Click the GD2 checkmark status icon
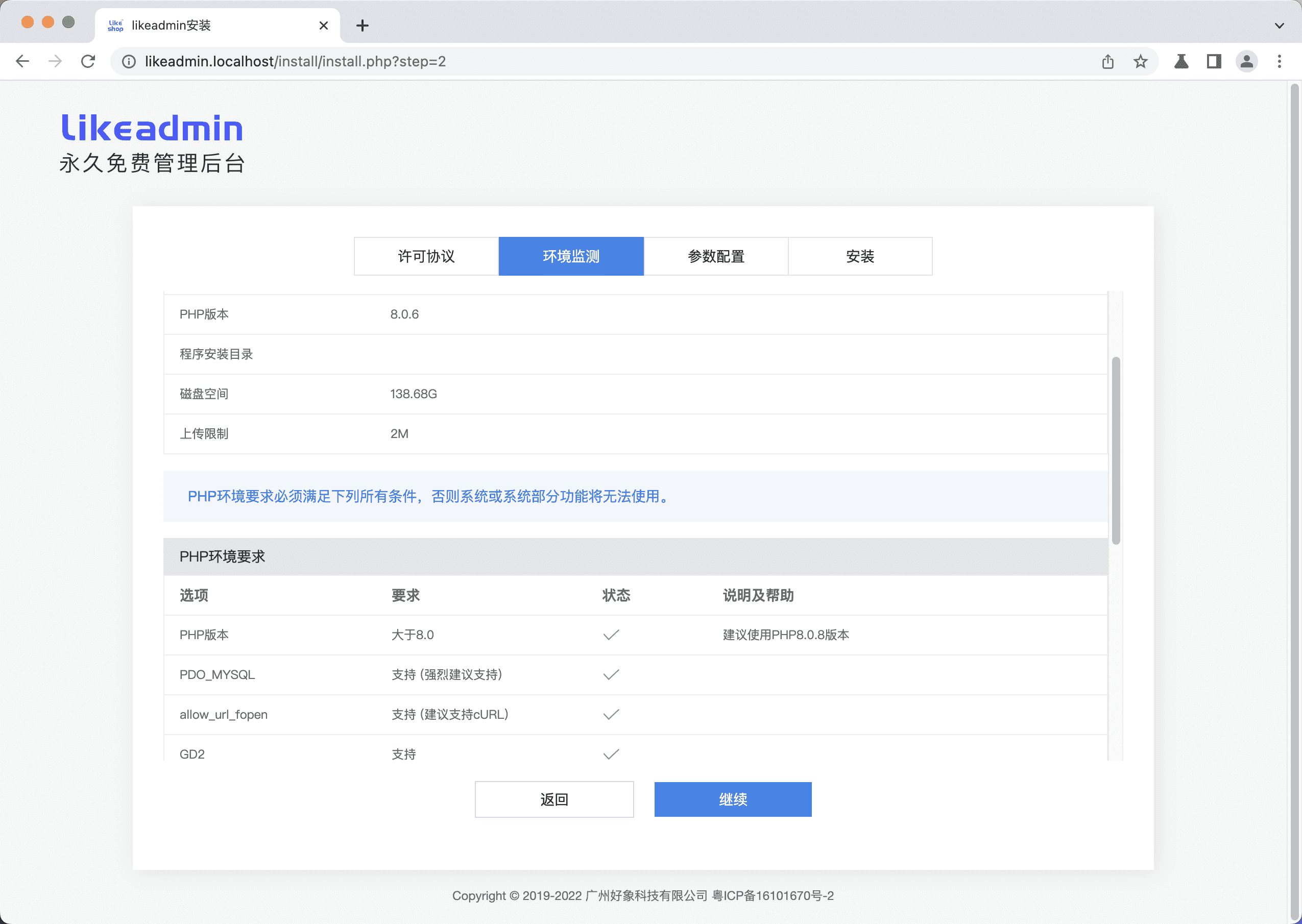1302x924 pixels. [x=611, y=755]
